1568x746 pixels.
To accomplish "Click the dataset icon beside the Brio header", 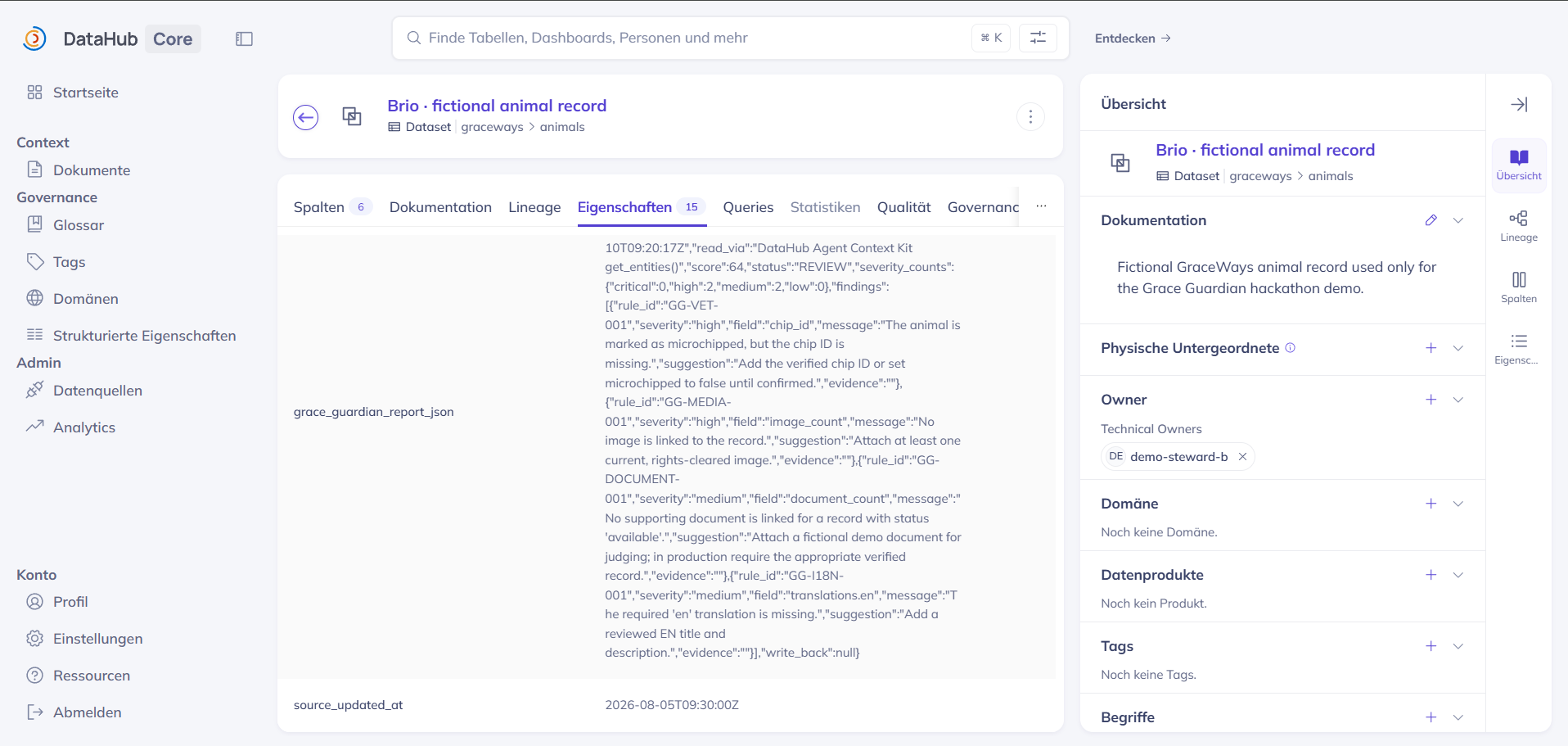I will click(x=352, y=116).
